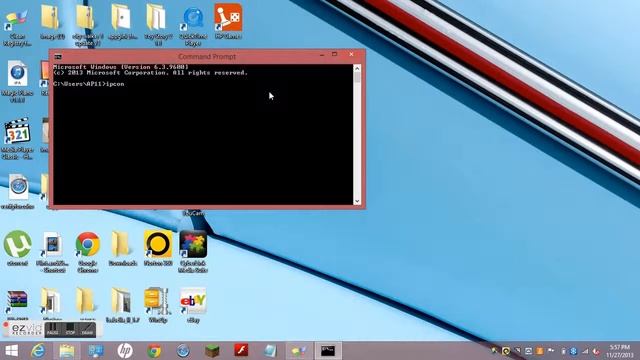Click the Command Prompt scrollbar up arrow
The width and height of the screenshot is (640, 360).
pos(357,68)
